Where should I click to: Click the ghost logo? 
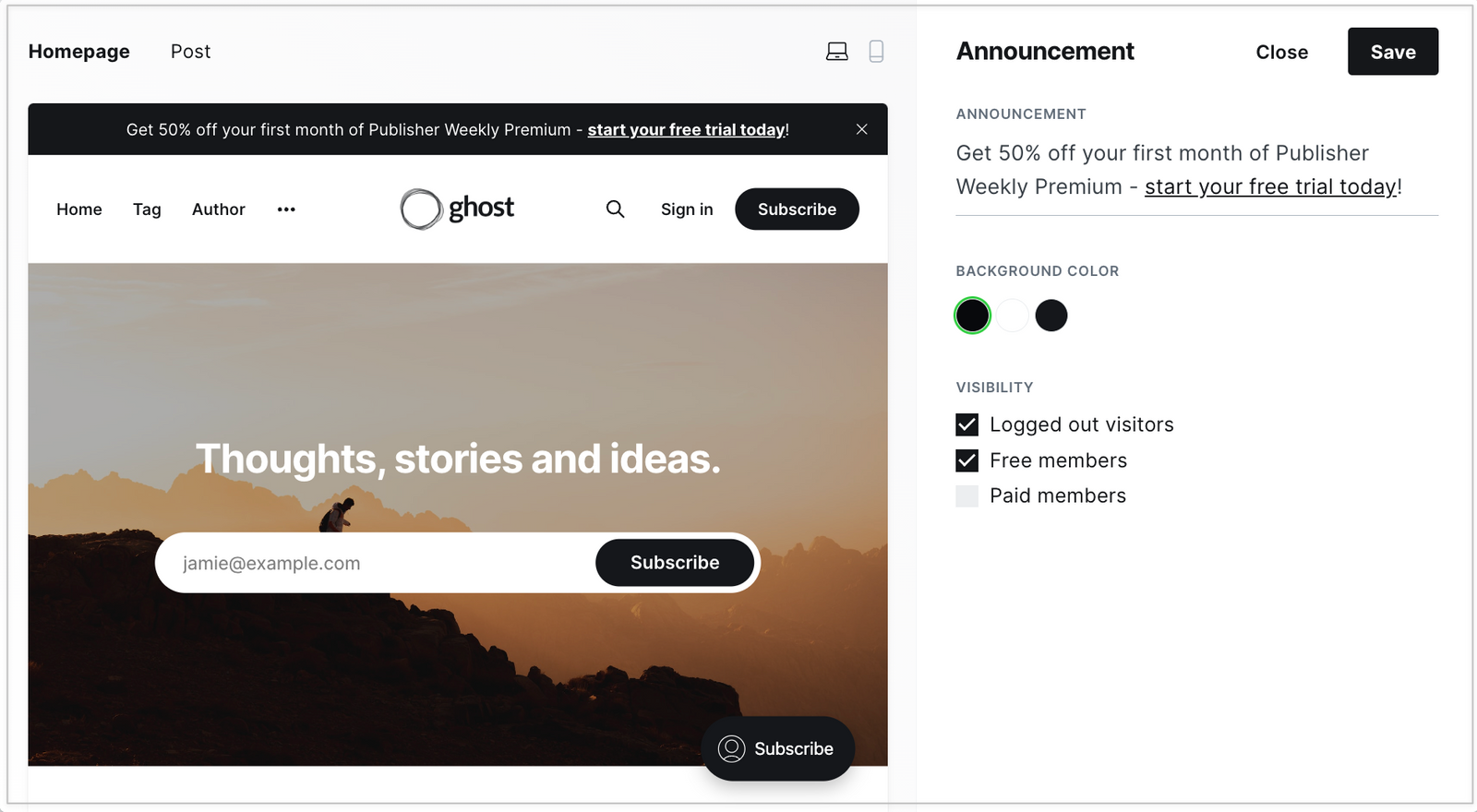(458, 209)
